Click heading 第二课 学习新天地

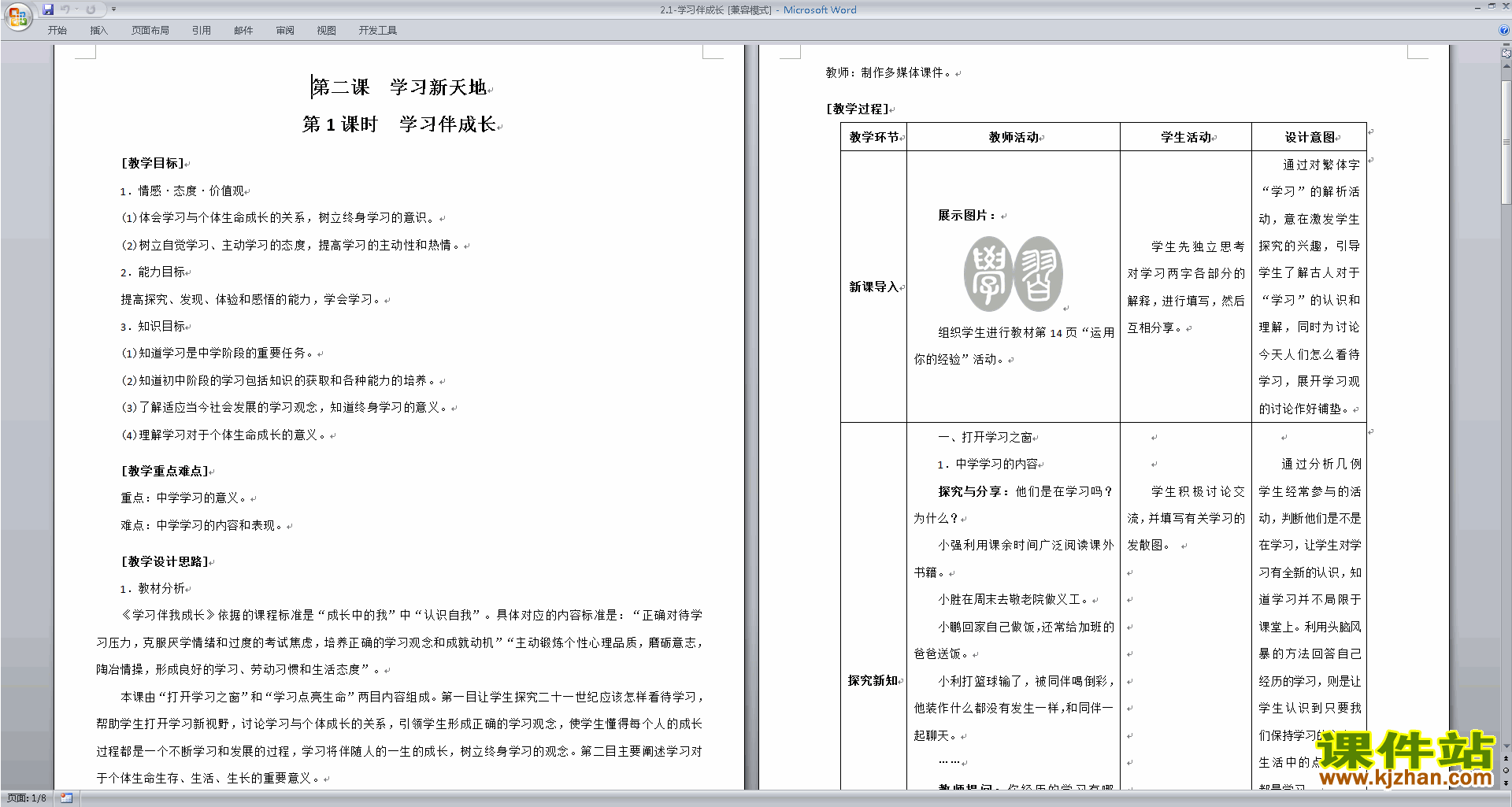tap(400, 87)
